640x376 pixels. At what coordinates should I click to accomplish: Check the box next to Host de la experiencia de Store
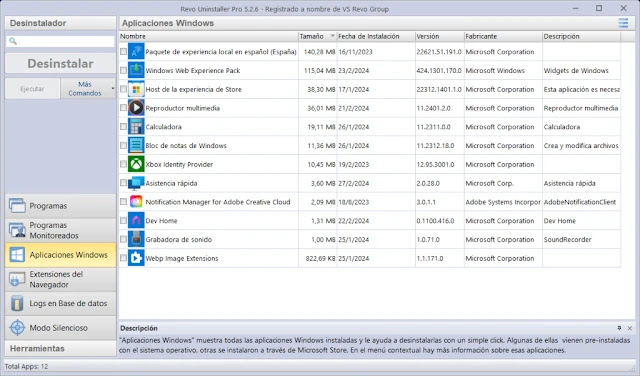coord(123,89)
